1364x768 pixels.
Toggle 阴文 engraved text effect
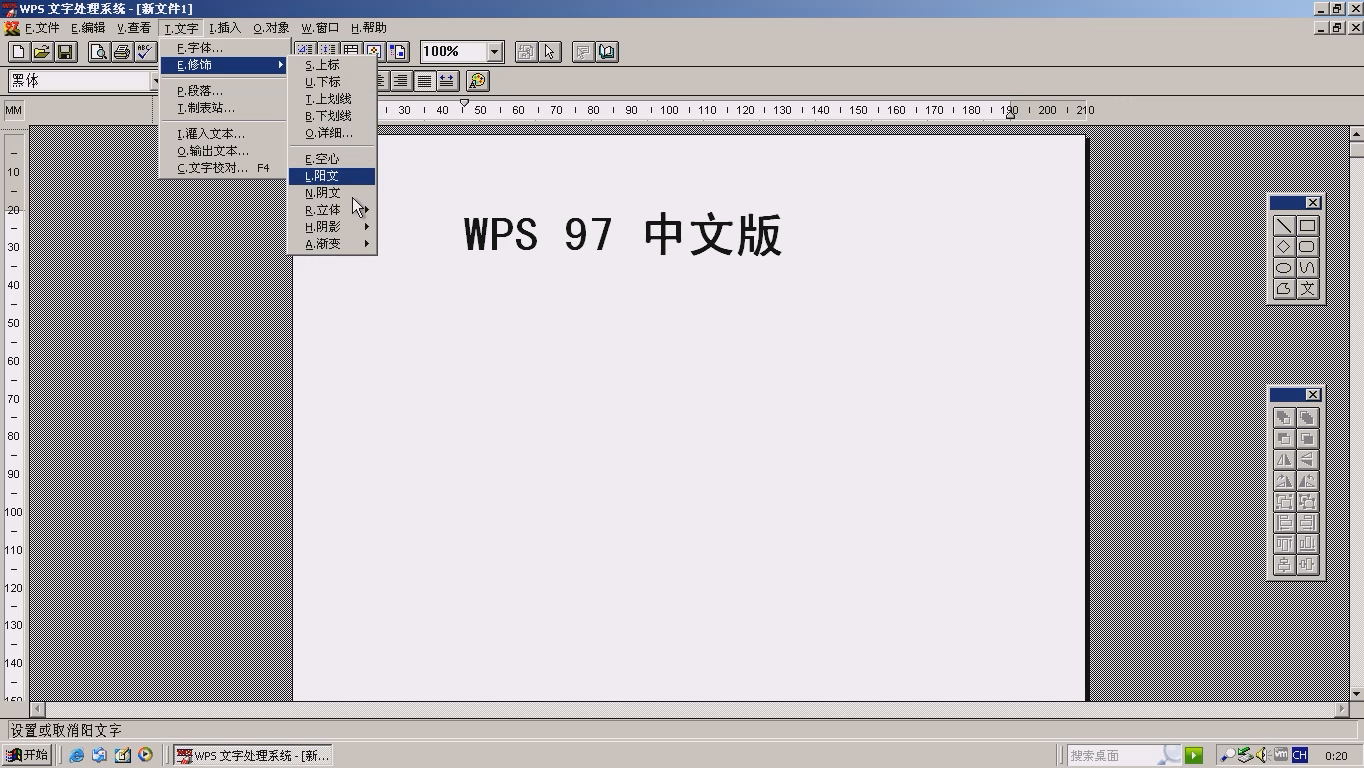(x=332, y=193)
